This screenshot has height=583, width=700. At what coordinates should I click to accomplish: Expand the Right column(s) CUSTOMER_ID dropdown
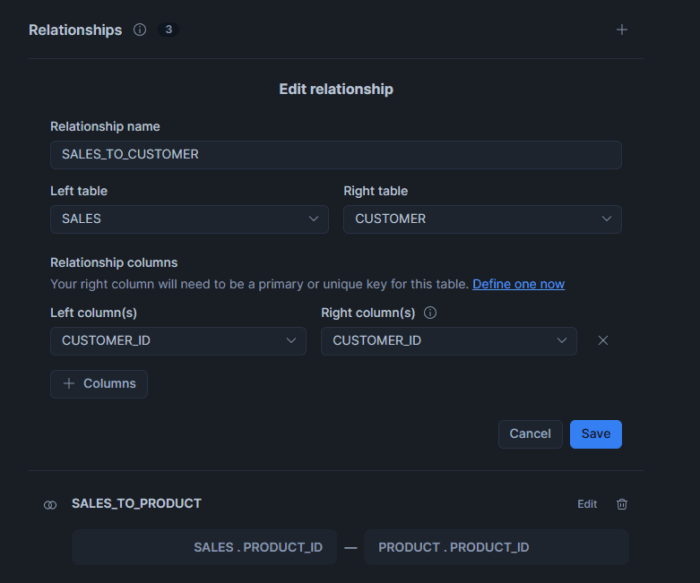click(449, 341)
